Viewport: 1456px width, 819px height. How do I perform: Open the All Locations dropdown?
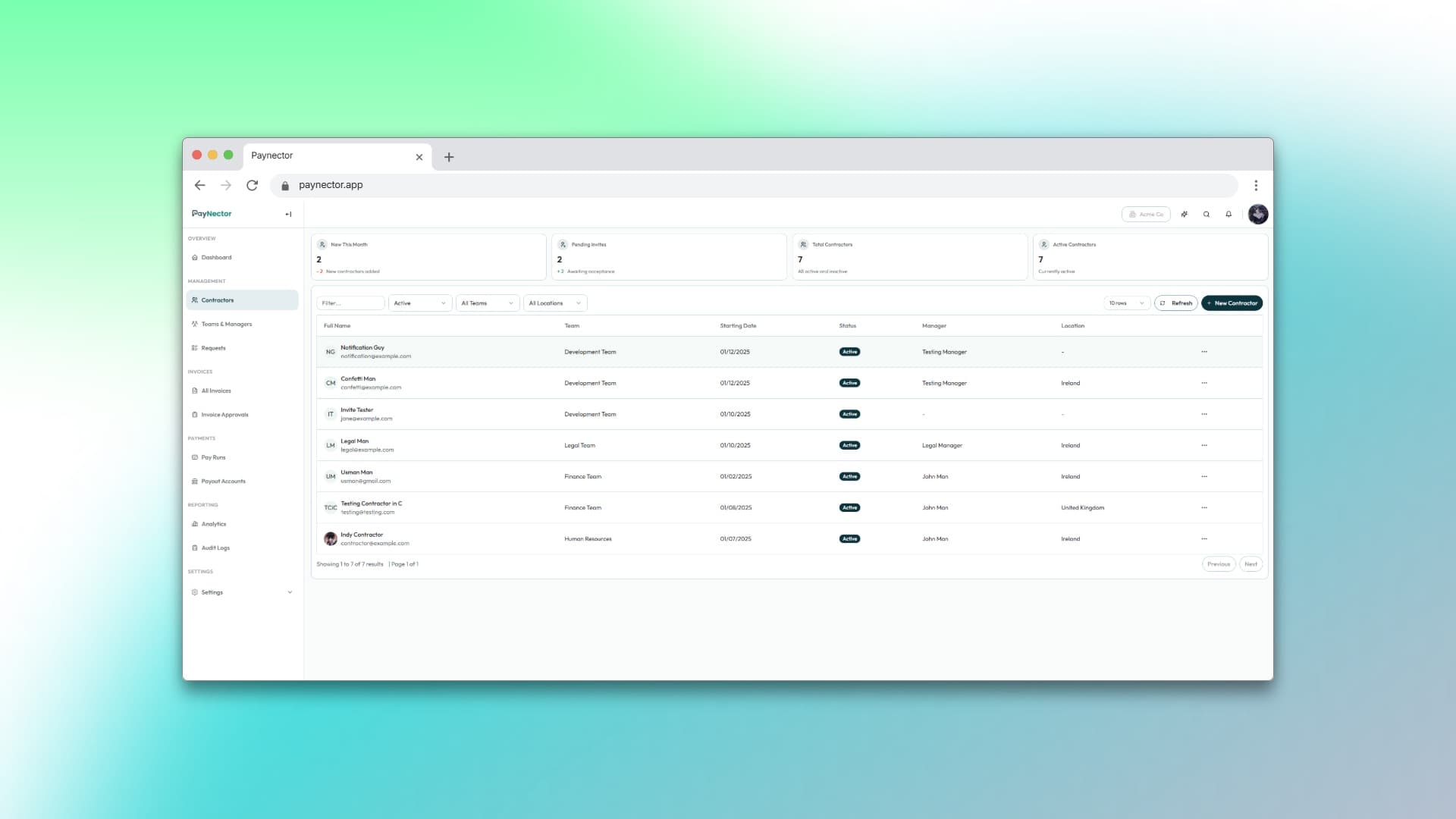(x=554, y=303)
